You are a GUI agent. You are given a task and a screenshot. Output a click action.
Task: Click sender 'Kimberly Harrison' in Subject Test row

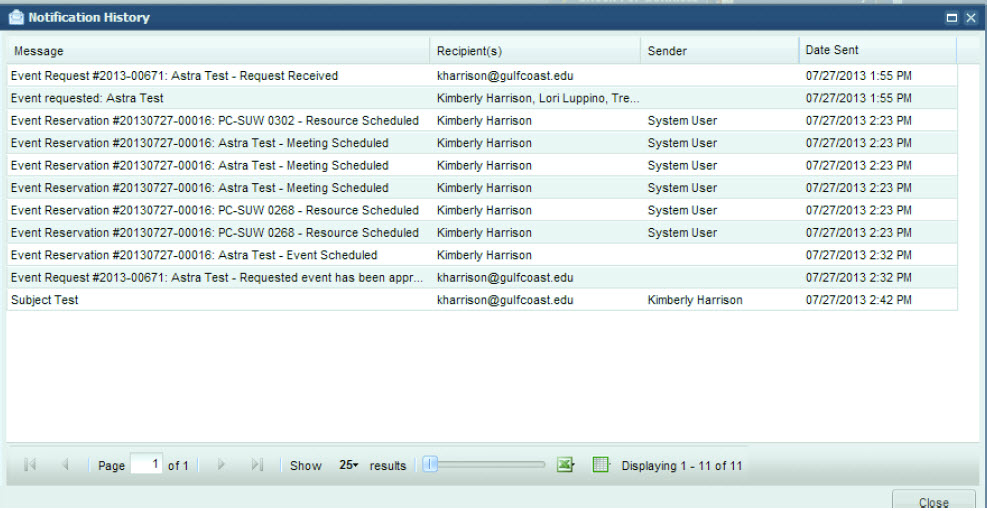[x=695, y=300]
